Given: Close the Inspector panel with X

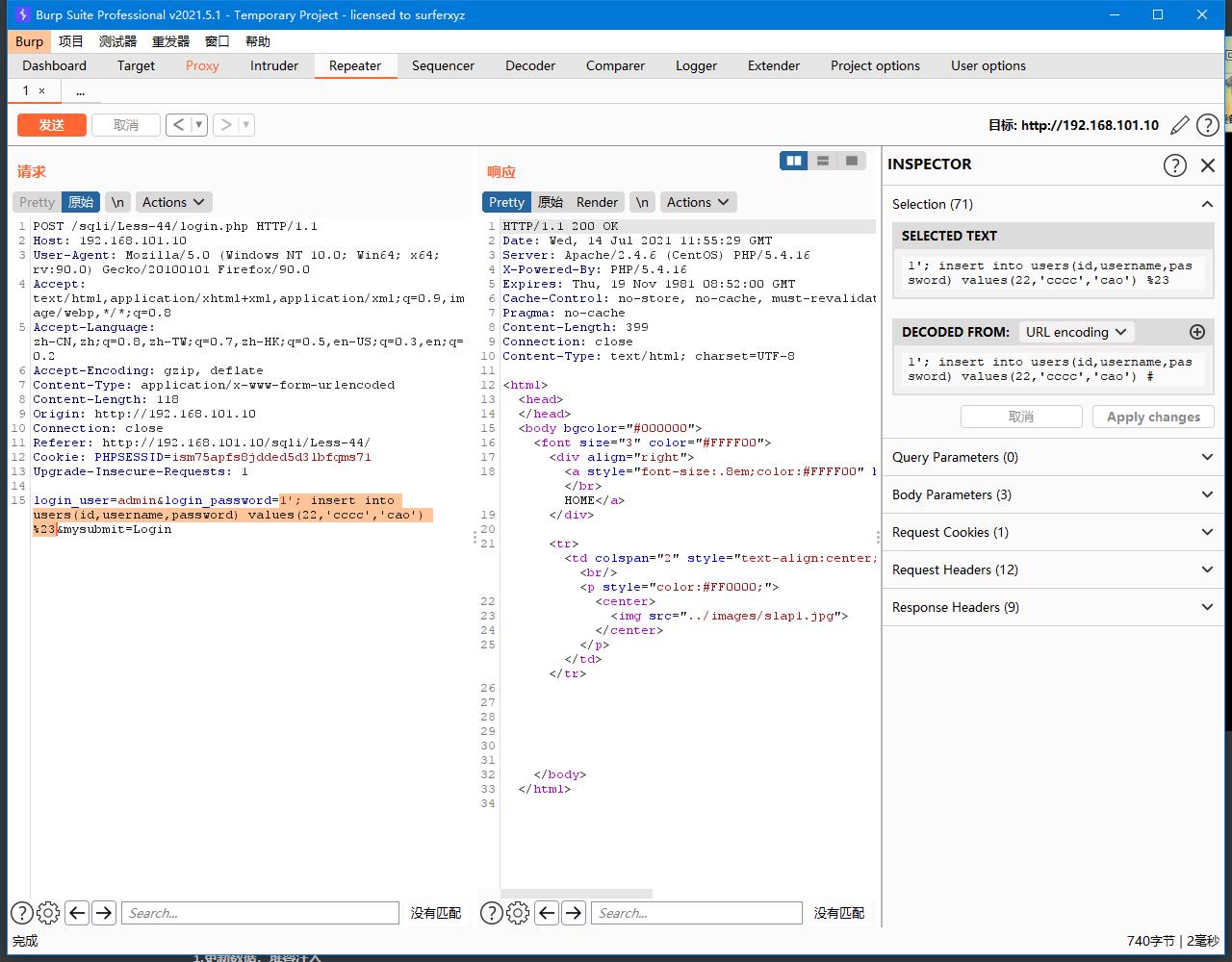Looking at the screenshot, I should (1208, 165).
